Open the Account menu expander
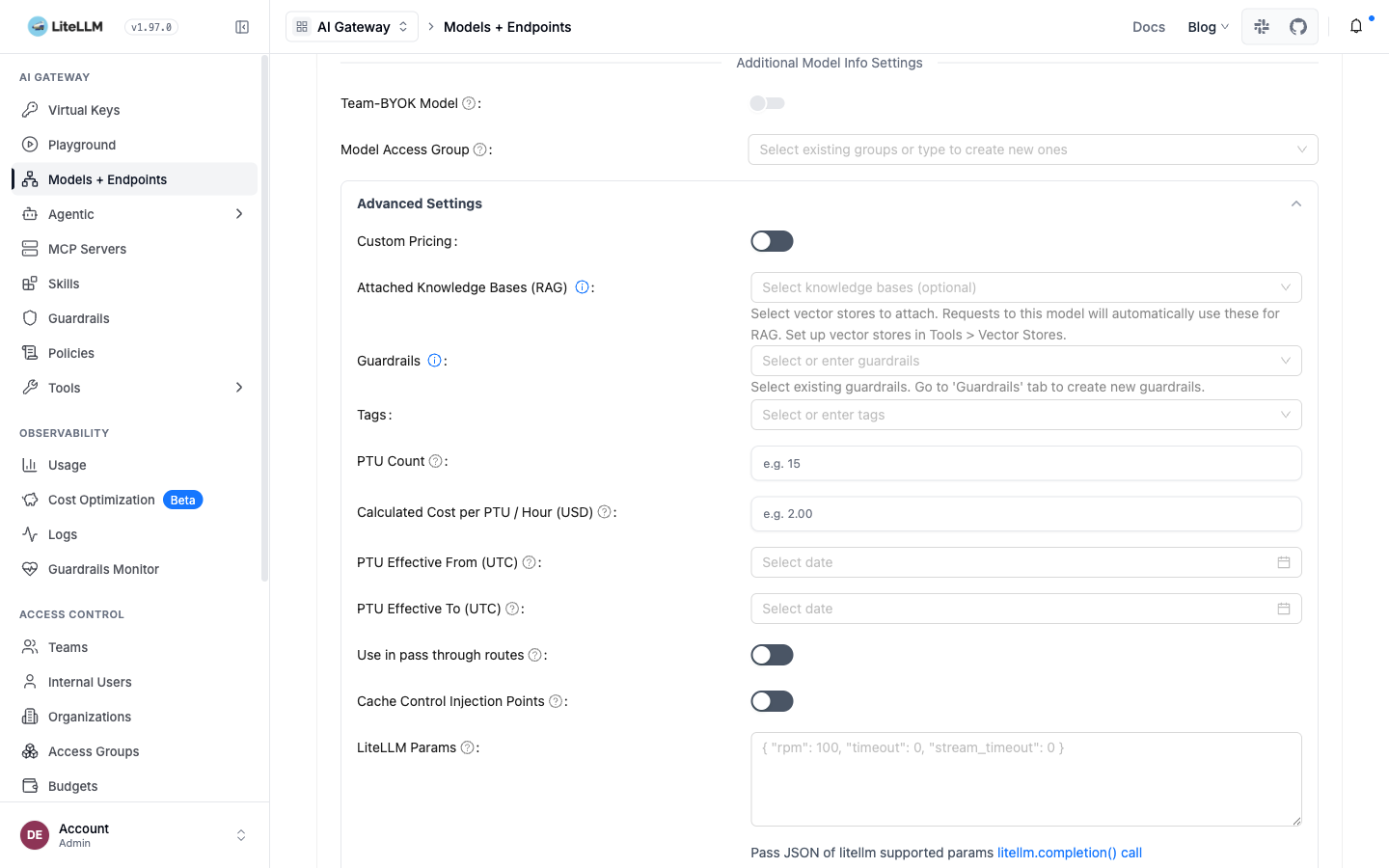1389x868 pixels. tap(241, 835)
